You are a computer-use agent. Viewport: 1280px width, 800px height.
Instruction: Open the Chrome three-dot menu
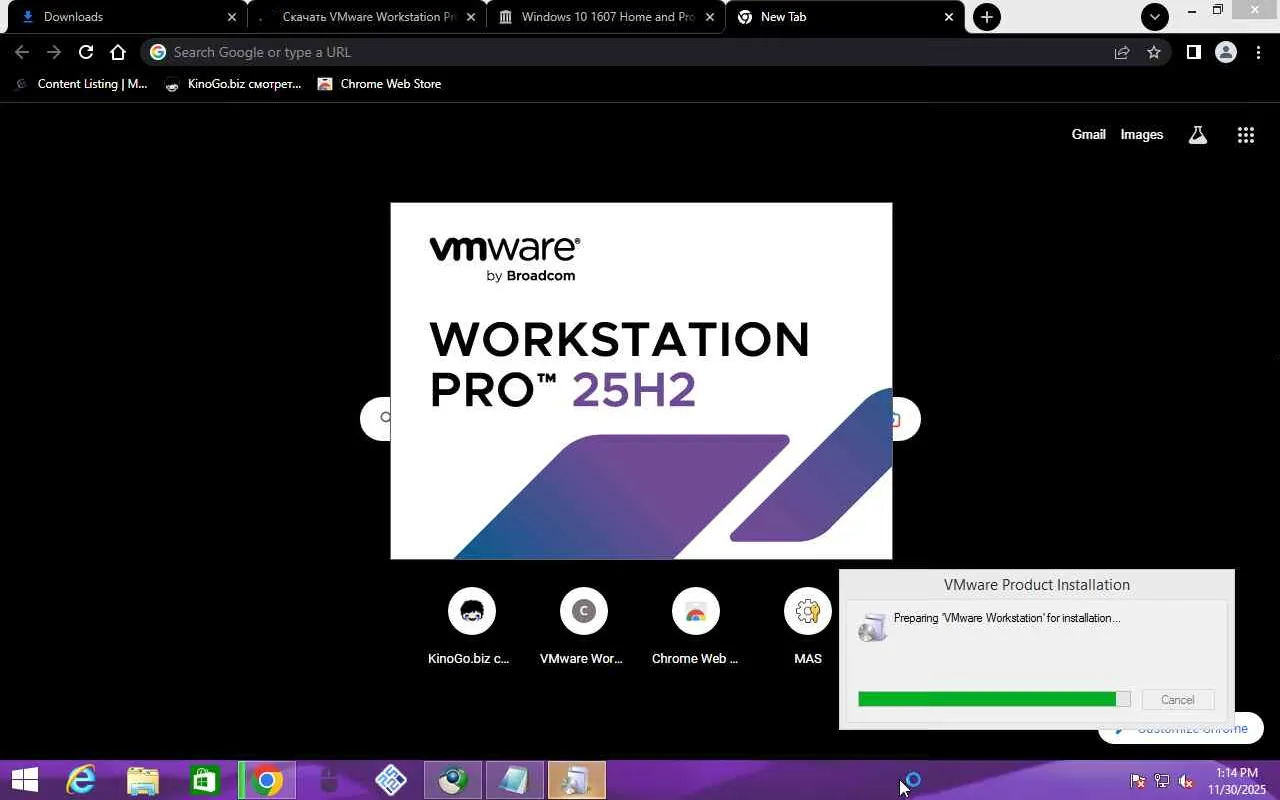(x=1258, y=52)
